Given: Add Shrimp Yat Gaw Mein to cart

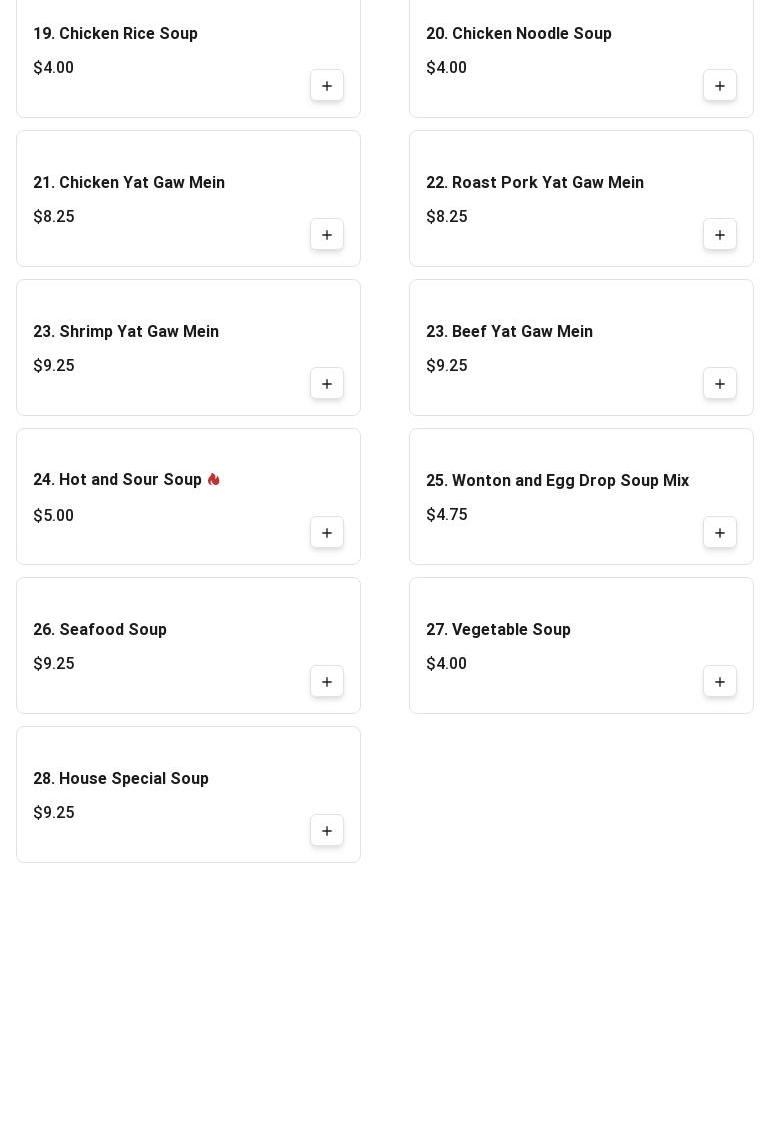Looking at the screenshot, I should click(327, 384).
